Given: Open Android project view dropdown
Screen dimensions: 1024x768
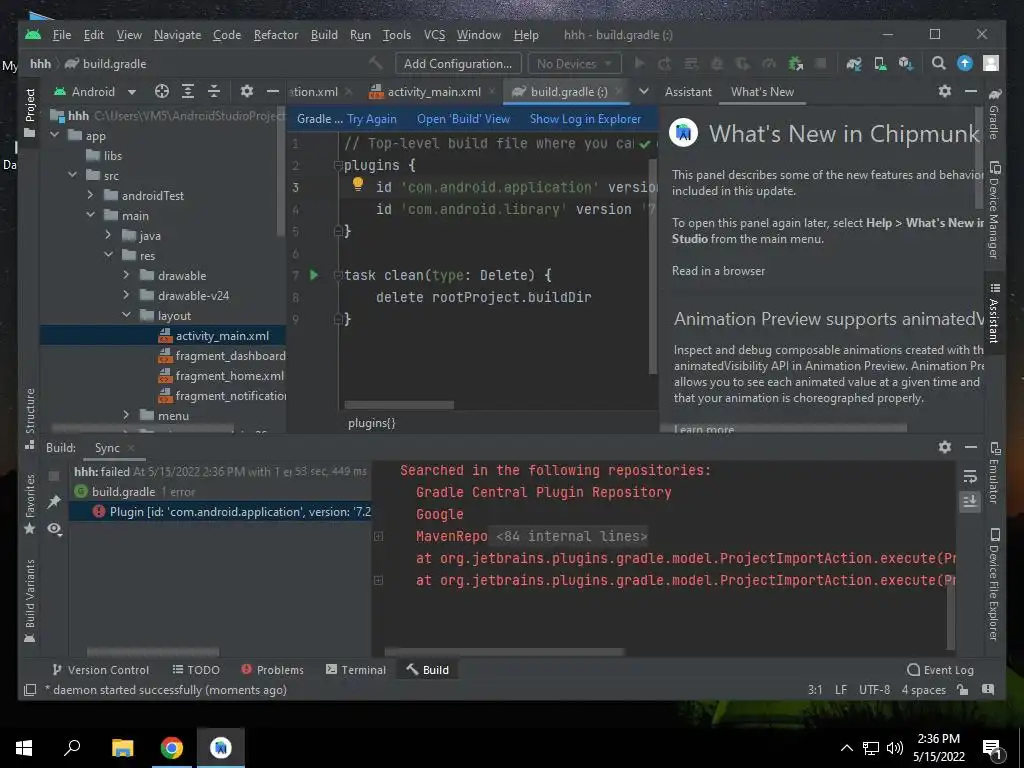Looking at the screenshot, I should pyautogui.click(x=95, y=91).
